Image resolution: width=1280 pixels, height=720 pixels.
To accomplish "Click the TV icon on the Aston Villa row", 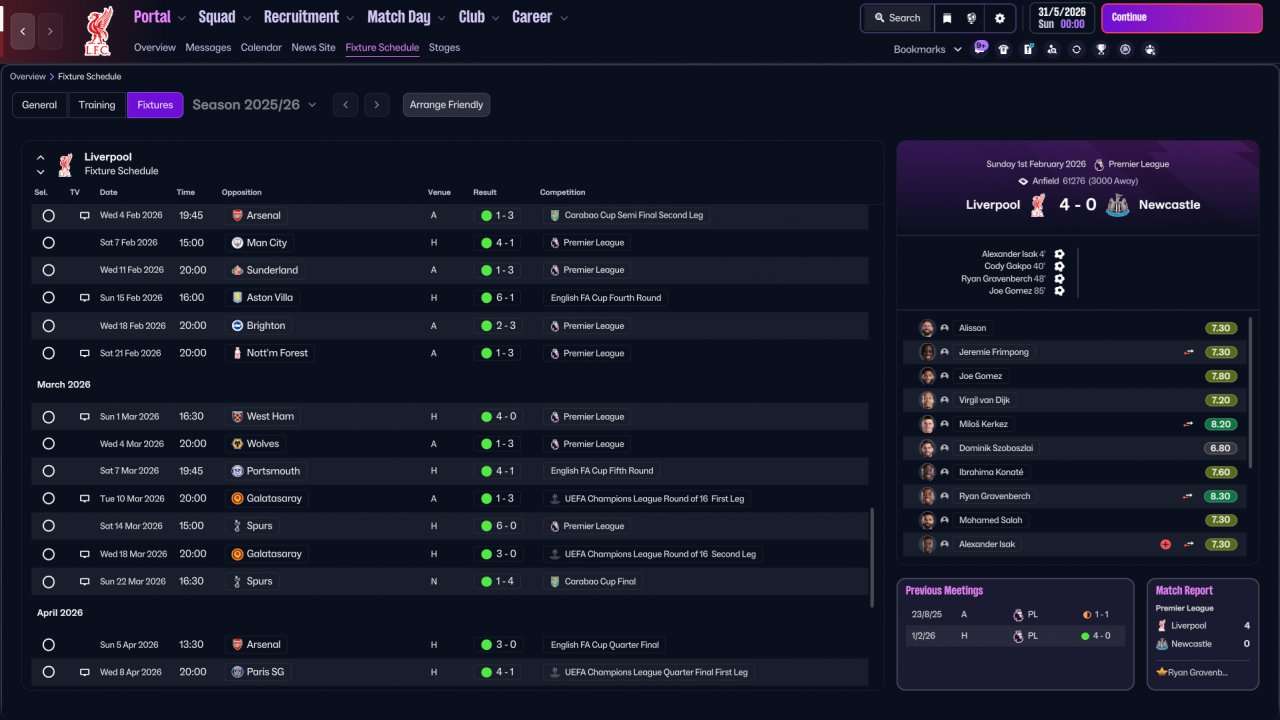I will coord(84,298).
